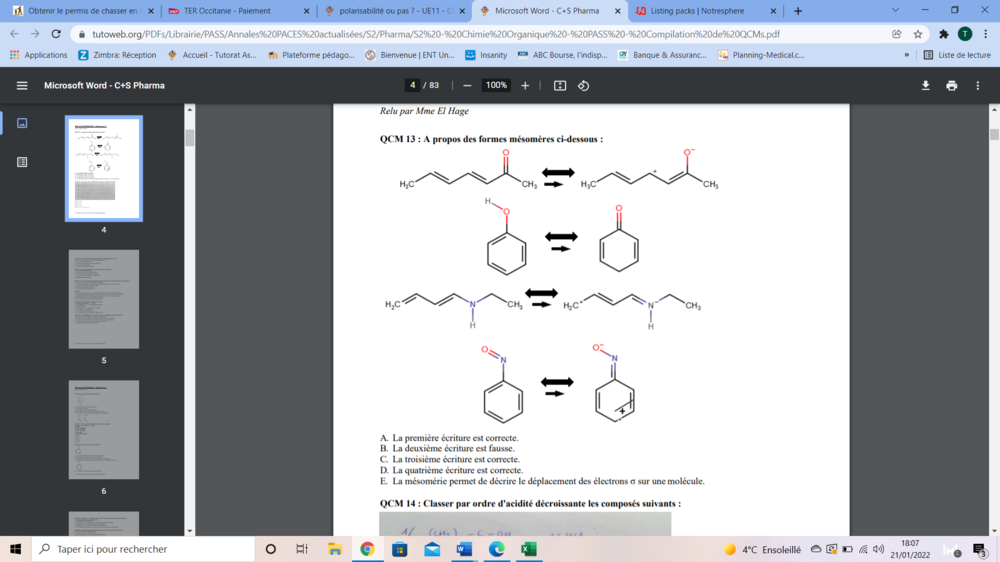Open the Windows Start menu
The image size is (1000, 562).
[x=15, y=549]
